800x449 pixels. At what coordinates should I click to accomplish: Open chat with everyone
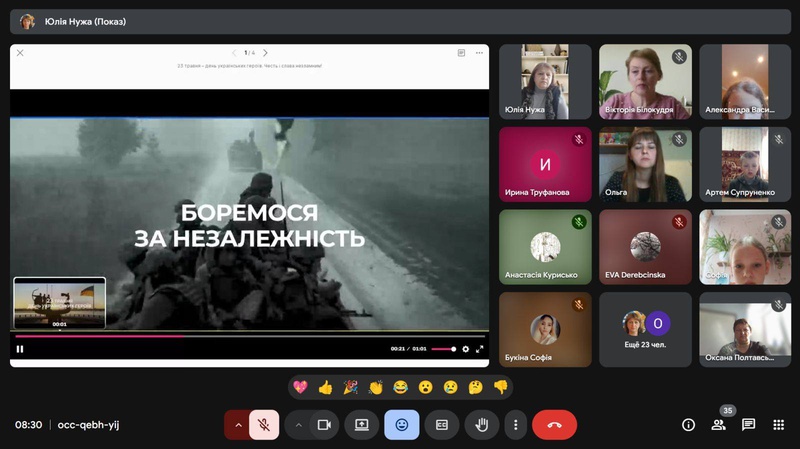click(748, 425)
